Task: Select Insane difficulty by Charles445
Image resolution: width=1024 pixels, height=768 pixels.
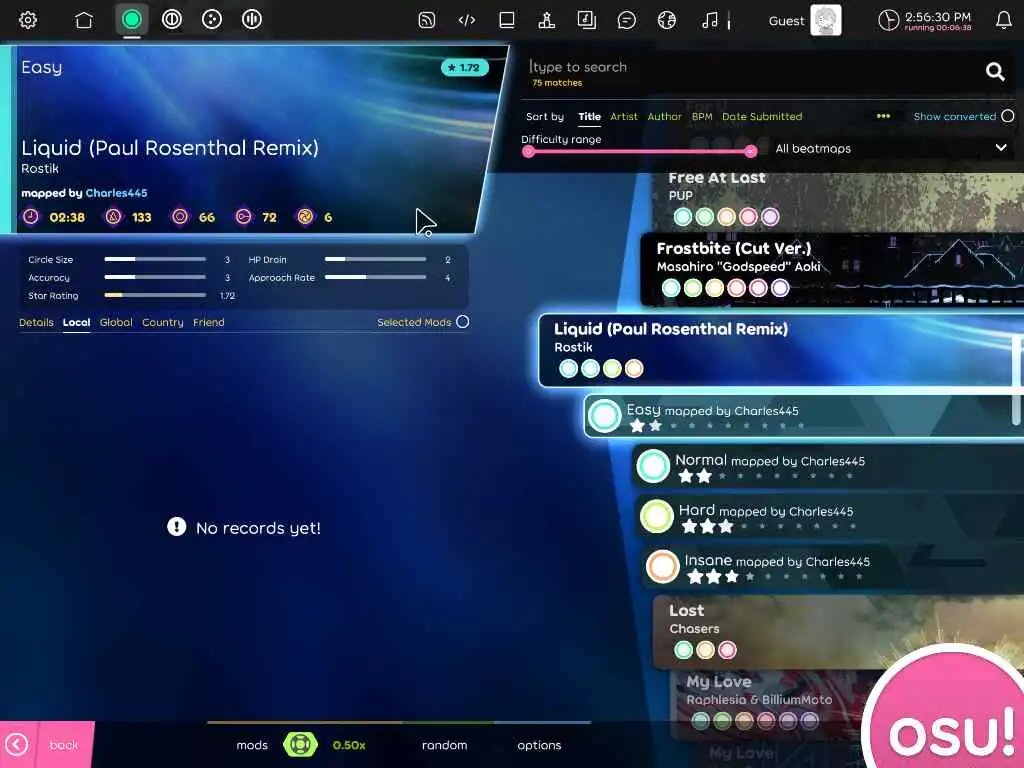Action: tap(833, 567)
